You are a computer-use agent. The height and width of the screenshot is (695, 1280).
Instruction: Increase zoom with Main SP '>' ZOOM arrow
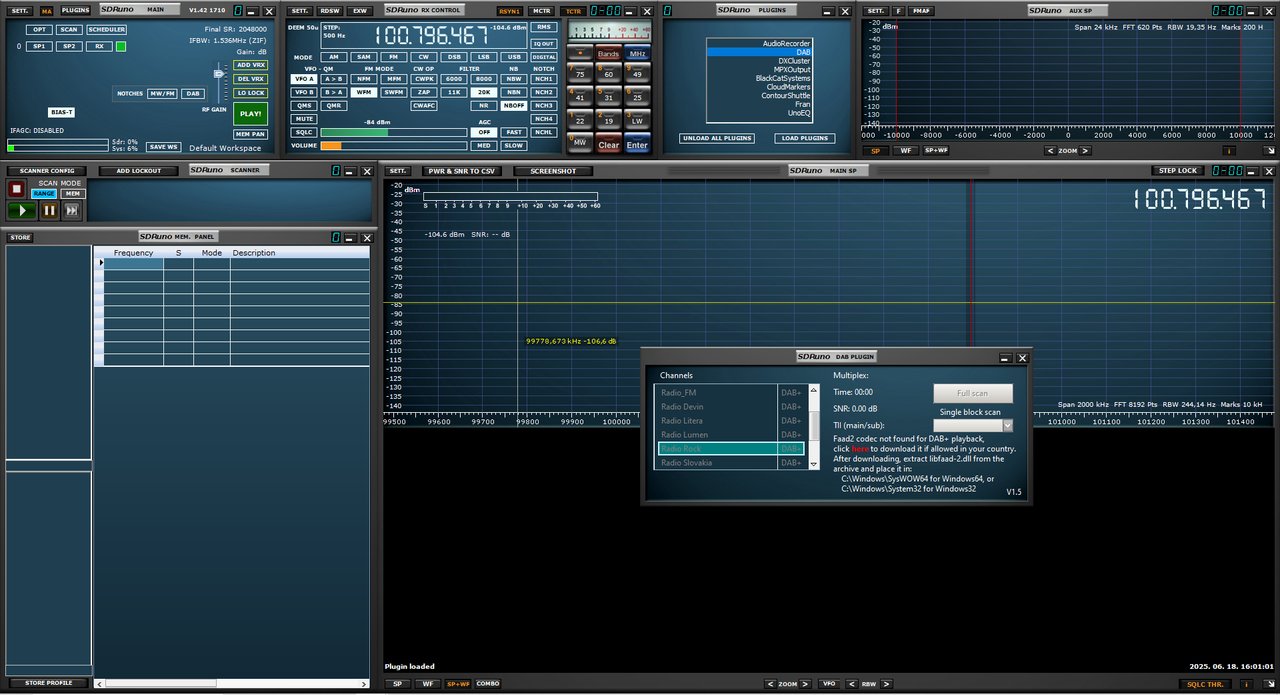coord(806,684)
